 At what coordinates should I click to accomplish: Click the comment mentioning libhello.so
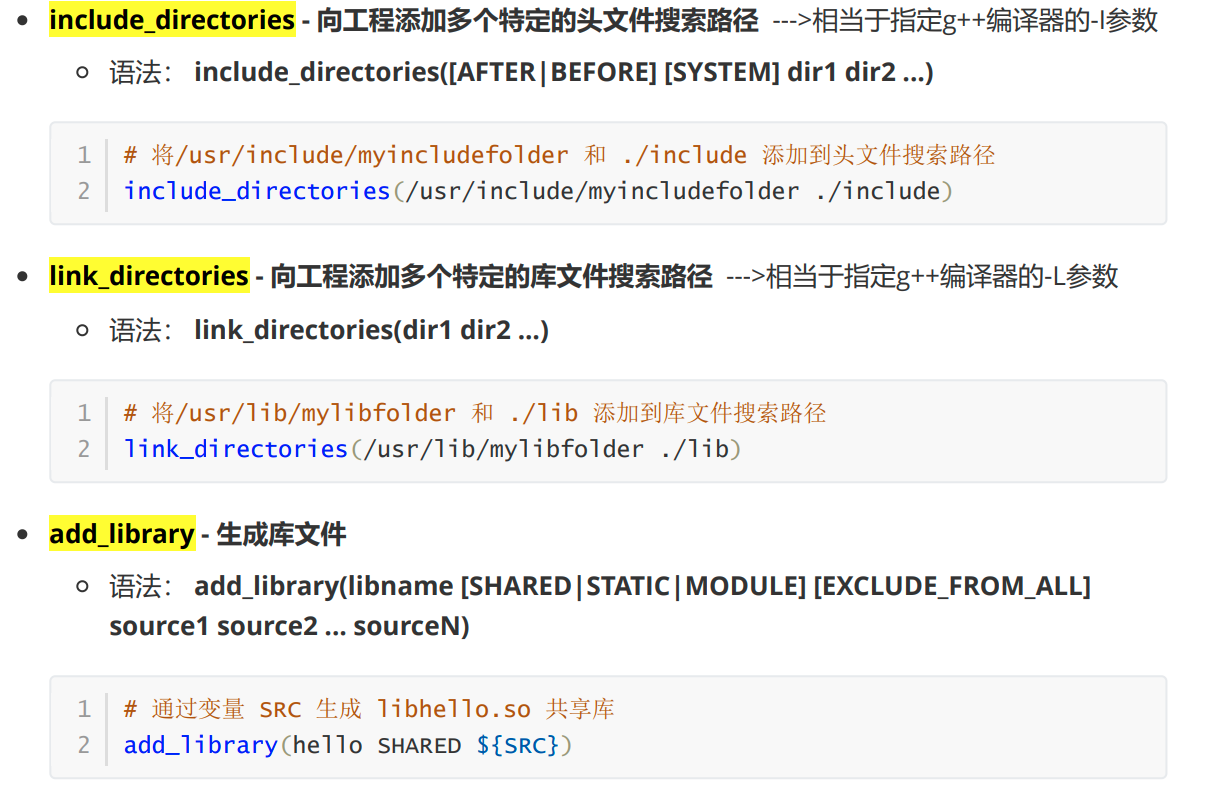[x=369, y=709]
